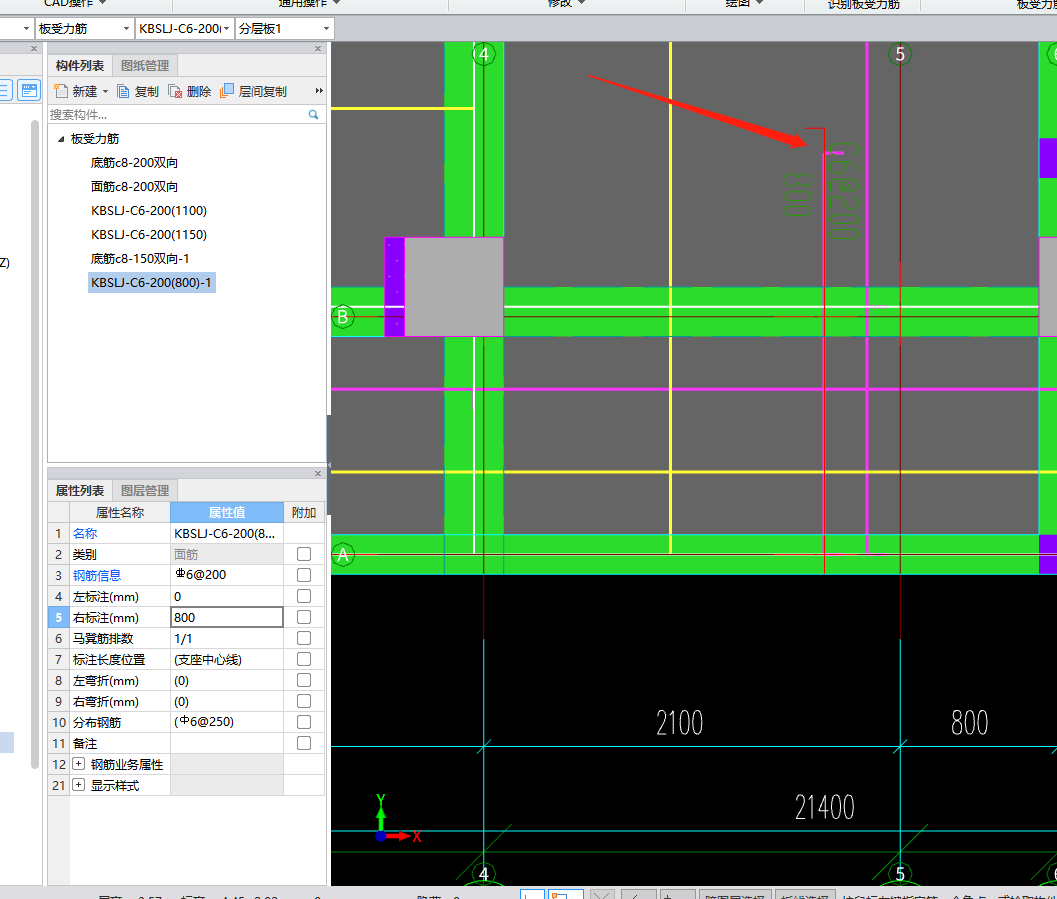Show more component list toolbar items

(x=319, y=90)
